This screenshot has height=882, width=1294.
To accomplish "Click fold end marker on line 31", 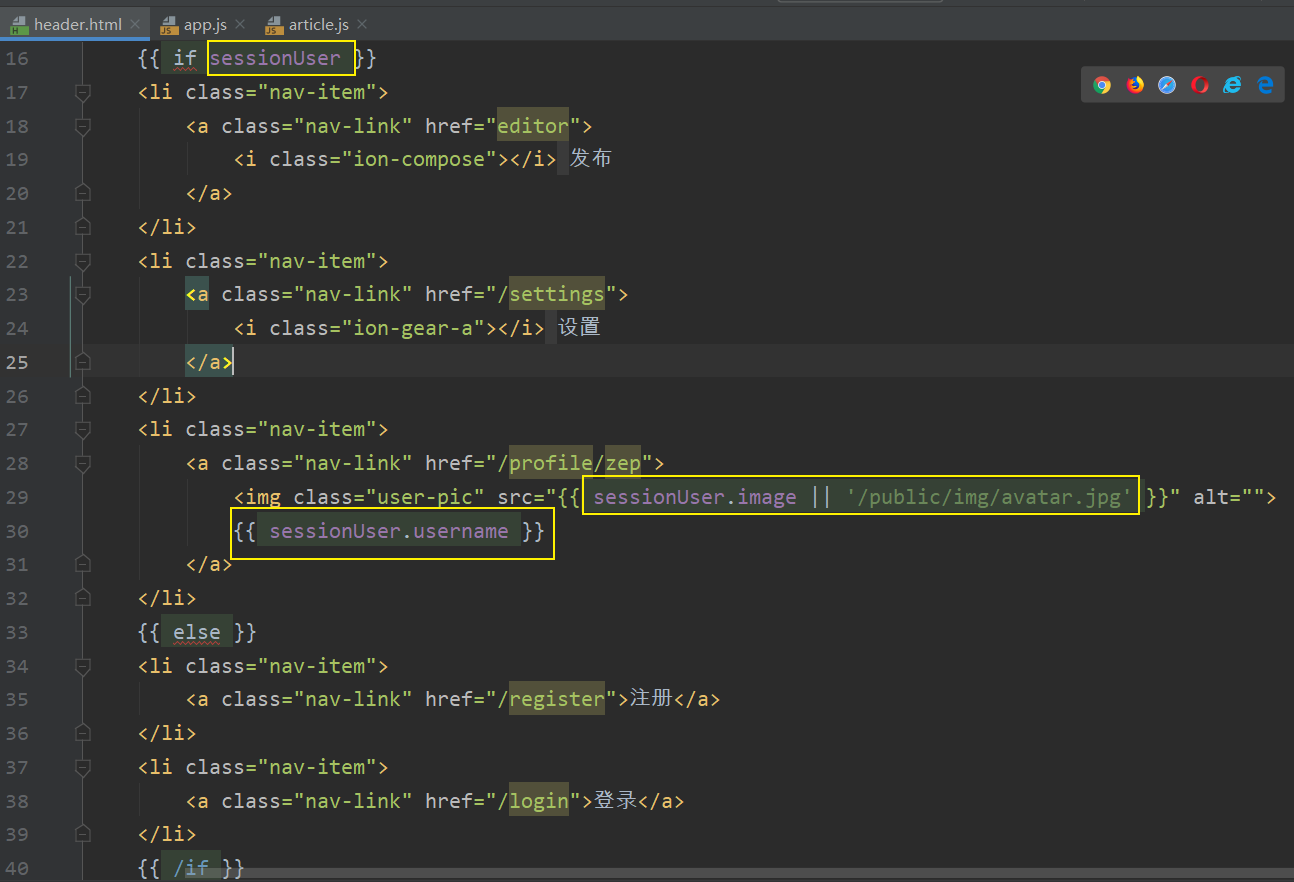I will point(83,565).
